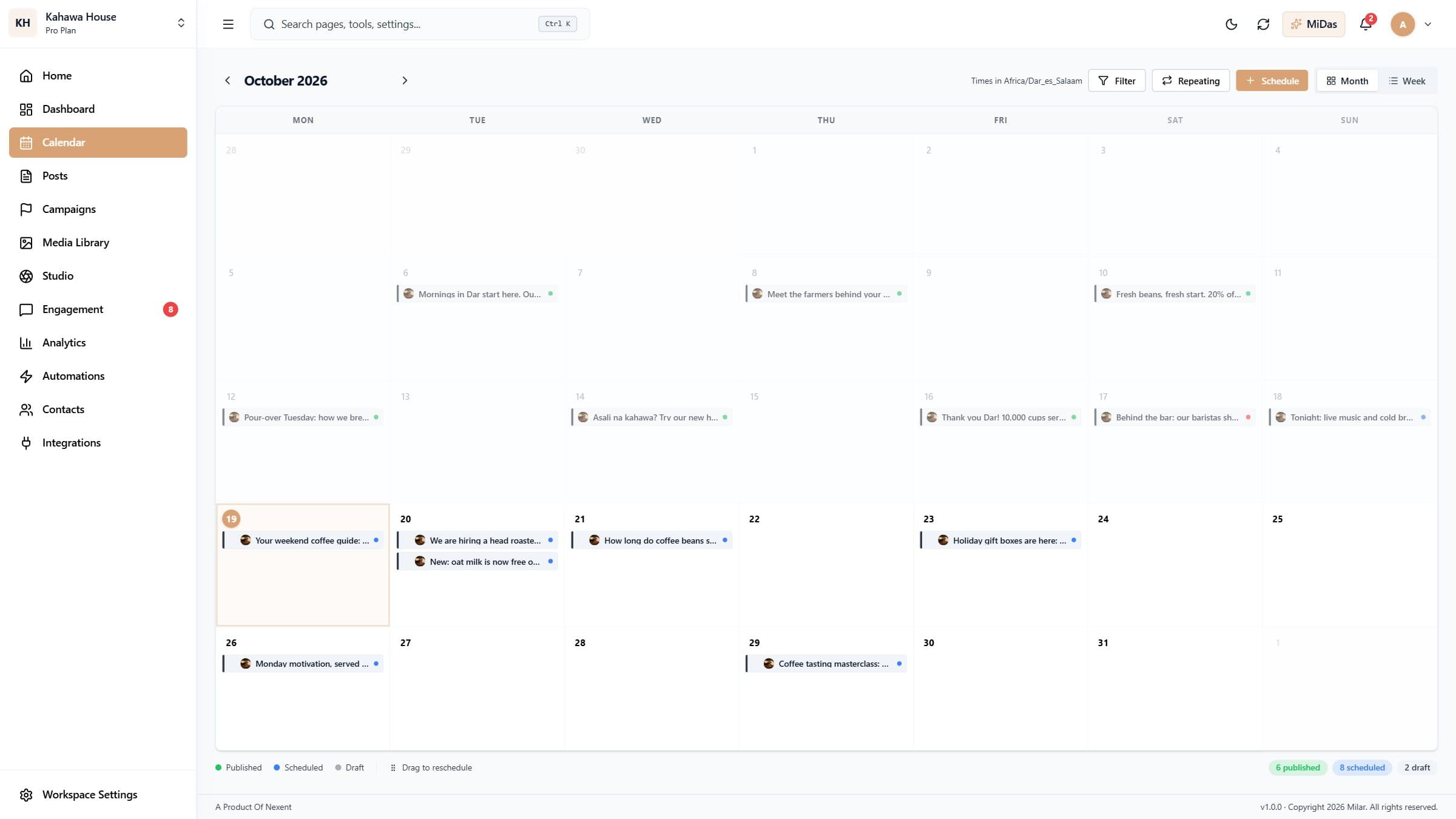This screenshot has width=1456, height=819.
Task: Select today's date 19 cell
Action: (x=303, y=565)
